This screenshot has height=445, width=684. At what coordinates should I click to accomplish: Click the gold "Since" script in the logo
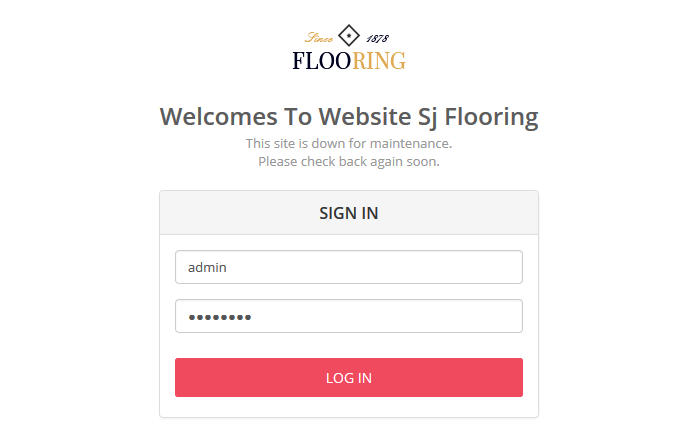click(319, 38)
